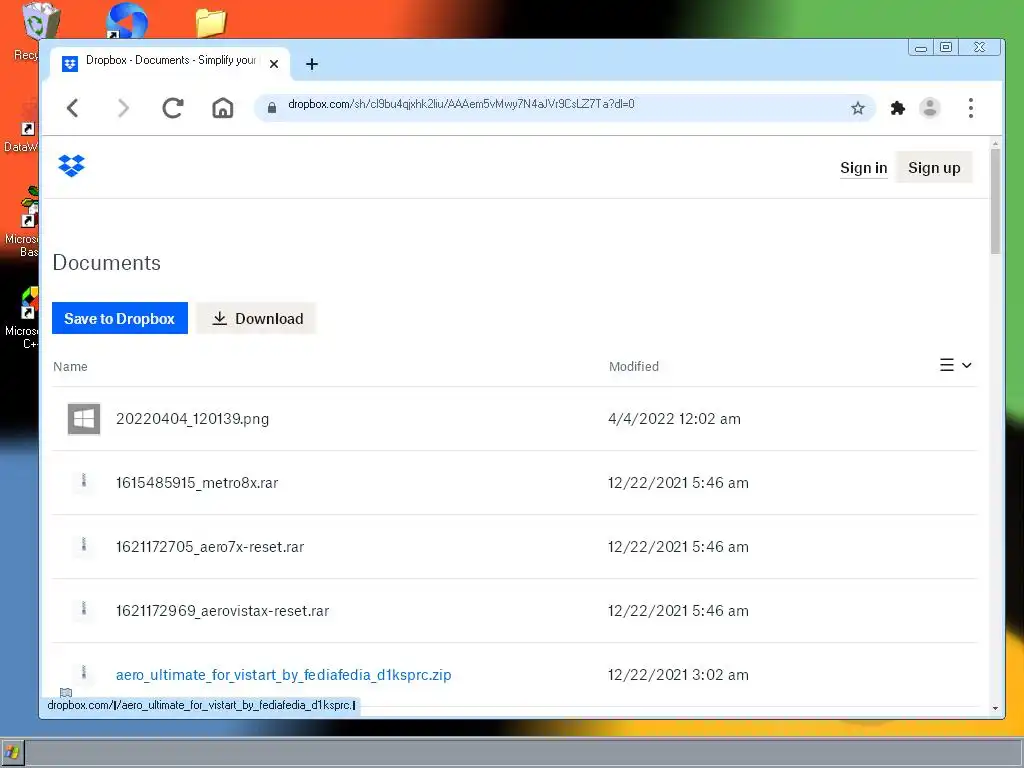Close the Dropbox Documents tab

point(274,64)
